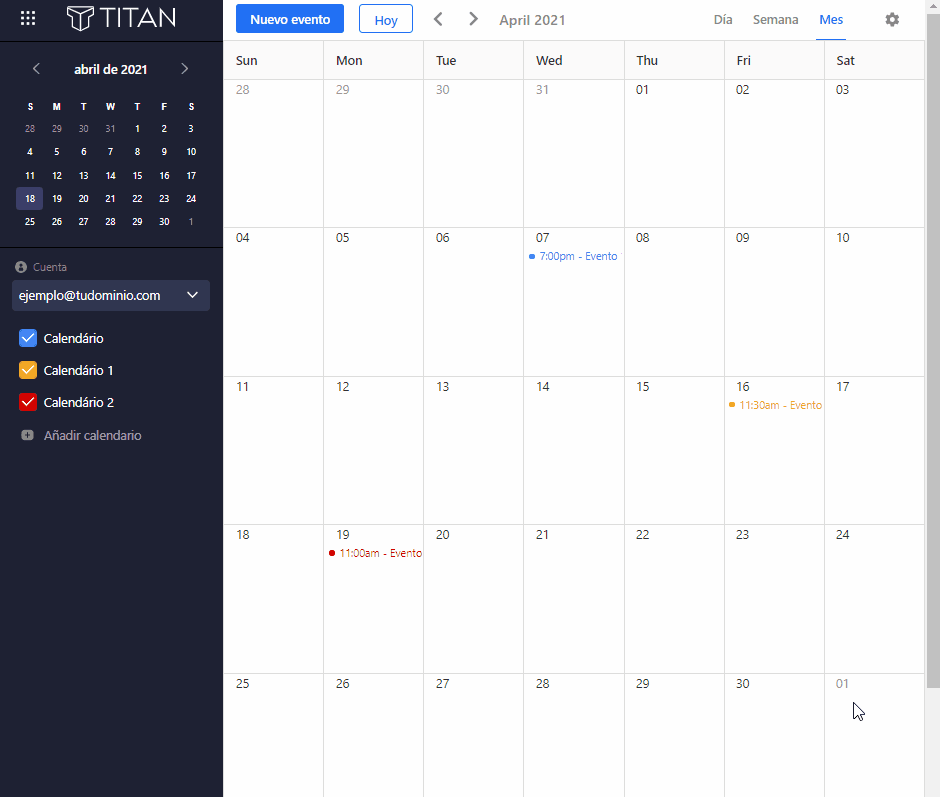The height and width of the screenshot is (797, 940).
Task: Show next month in mini calendar
Action: [185, 69]
